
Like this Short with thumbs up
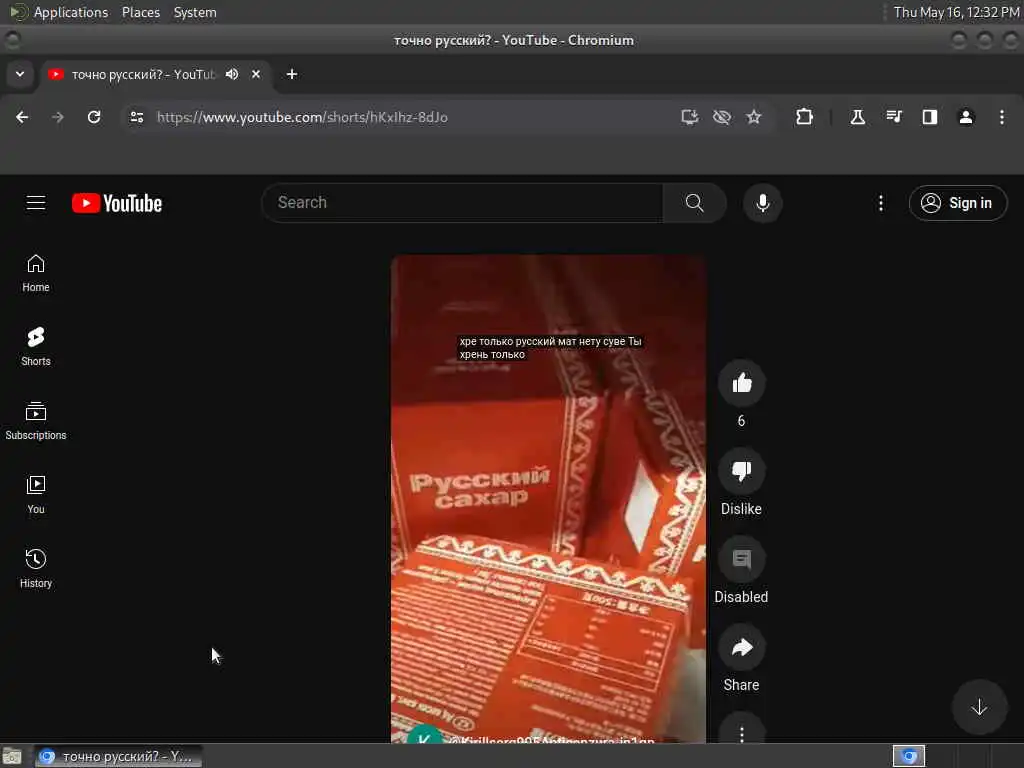pos(741,383)
